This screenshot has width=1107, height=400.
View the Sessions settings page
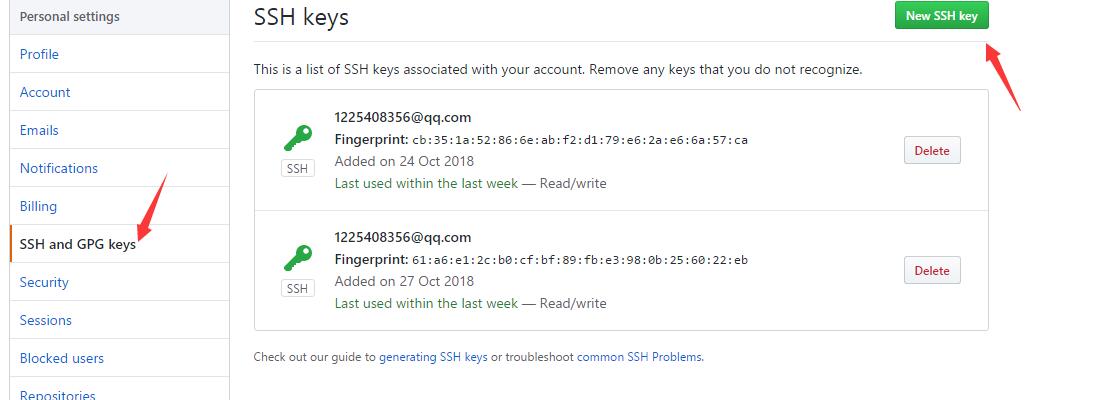tap(46, 320)
